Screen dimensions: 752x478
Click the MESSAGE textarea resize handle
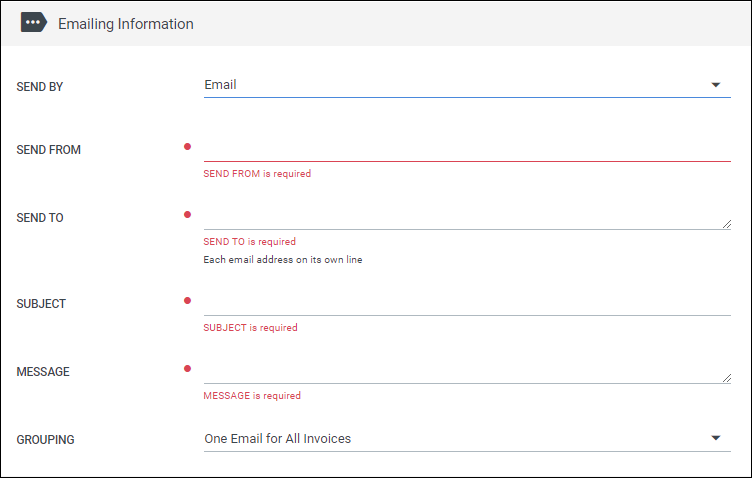point(726,378)
